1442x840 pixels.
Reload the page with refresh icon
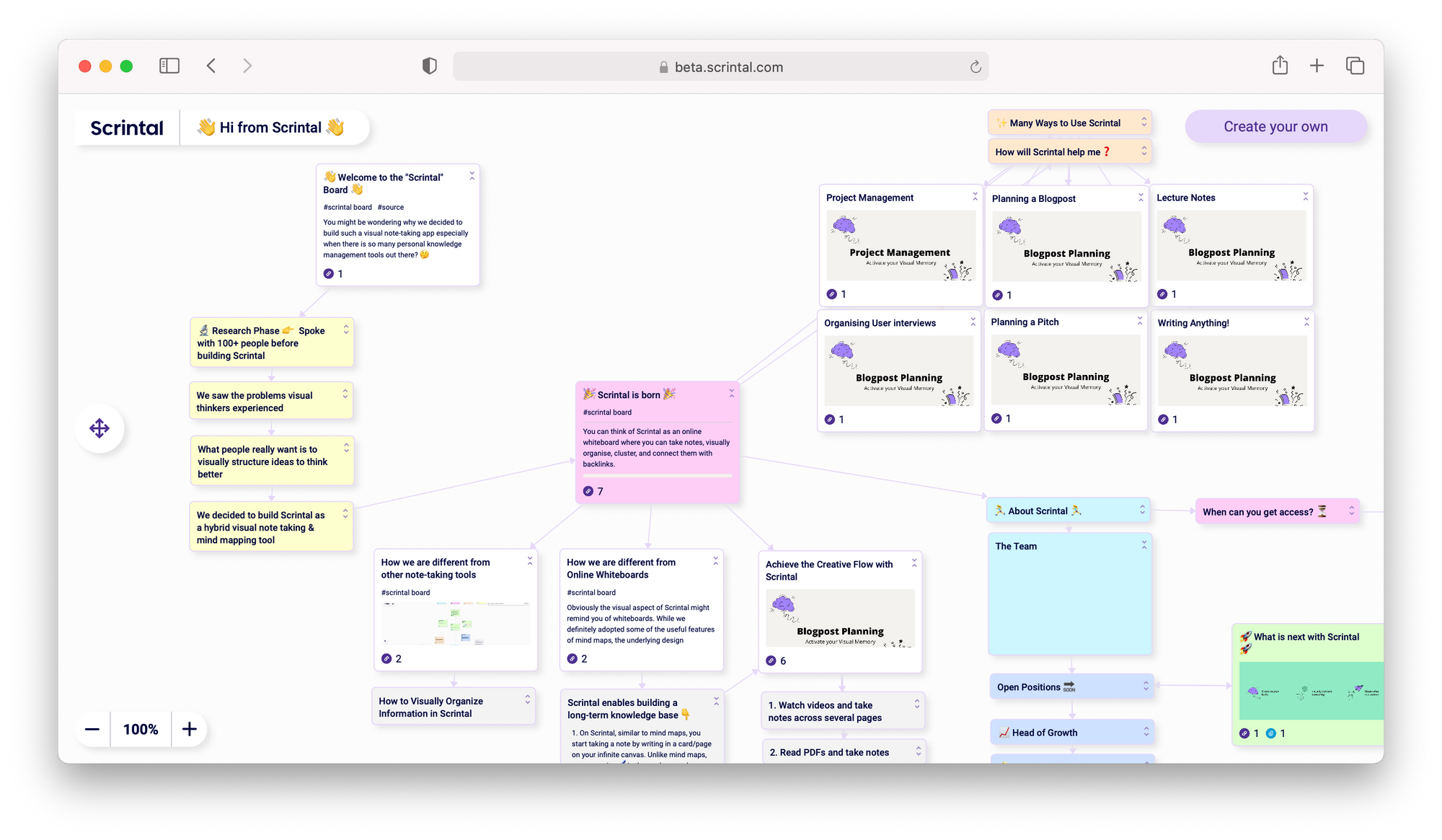975,67
